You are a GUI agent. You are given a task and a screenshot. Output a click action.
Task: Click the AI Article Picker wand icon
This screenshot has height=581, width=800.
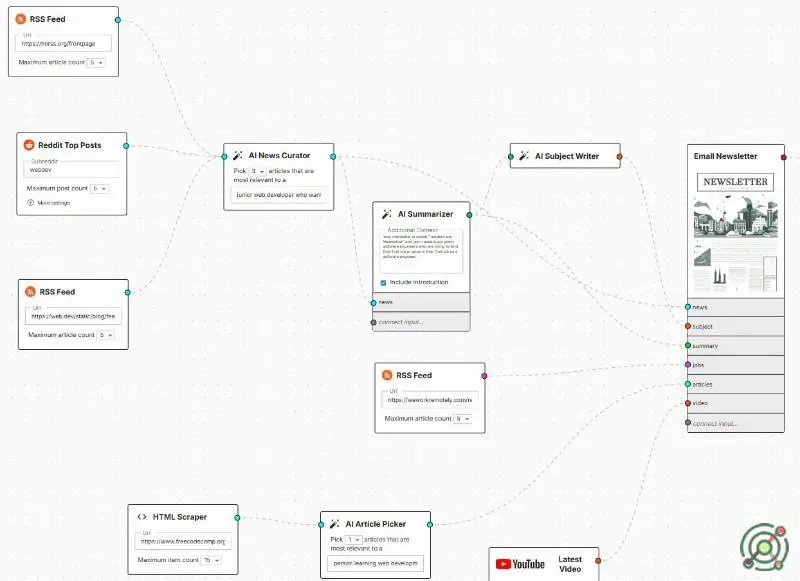tap(335, 524)
